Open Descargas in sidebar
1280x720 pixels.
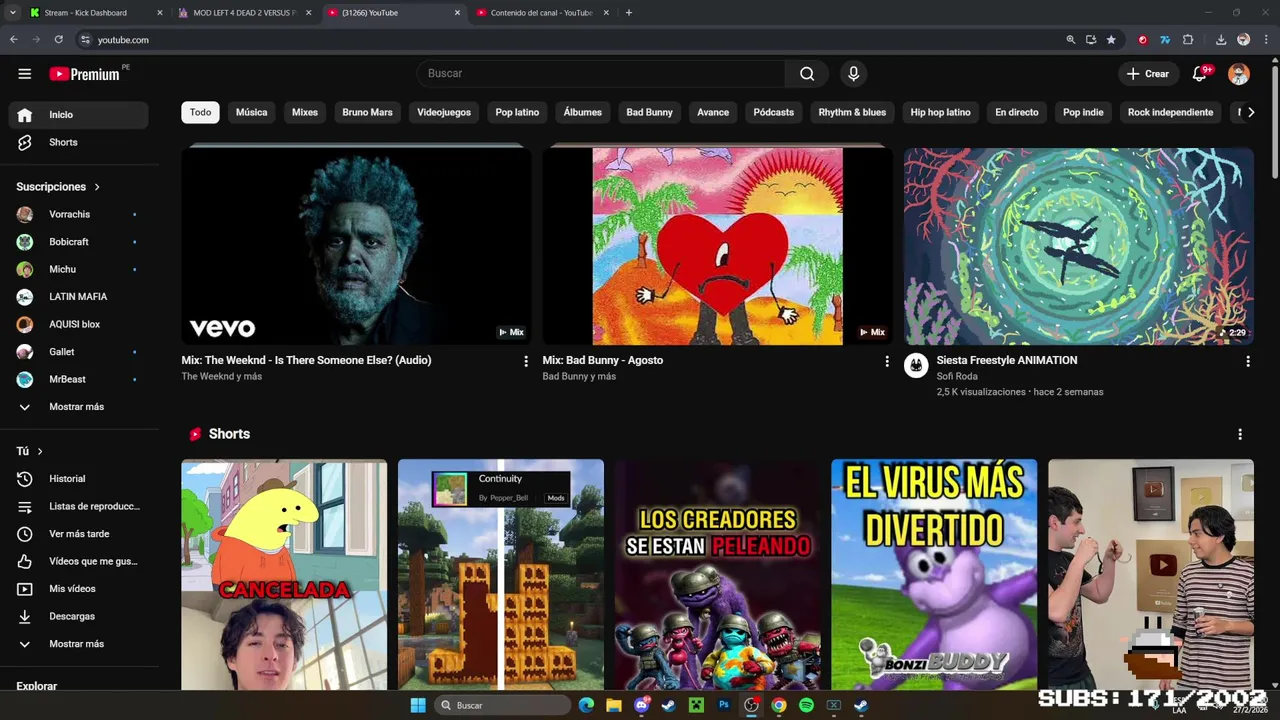[x=79, y=617]
